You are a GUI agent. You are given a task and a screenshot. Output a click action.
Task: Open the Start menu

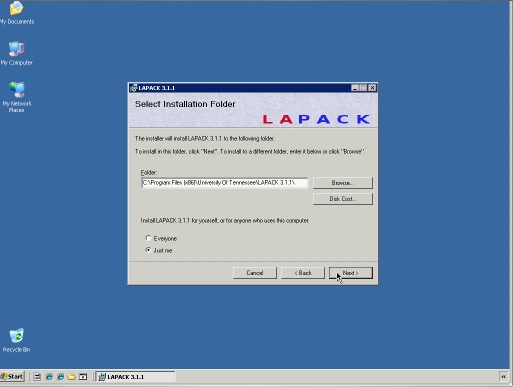[12, 377]
